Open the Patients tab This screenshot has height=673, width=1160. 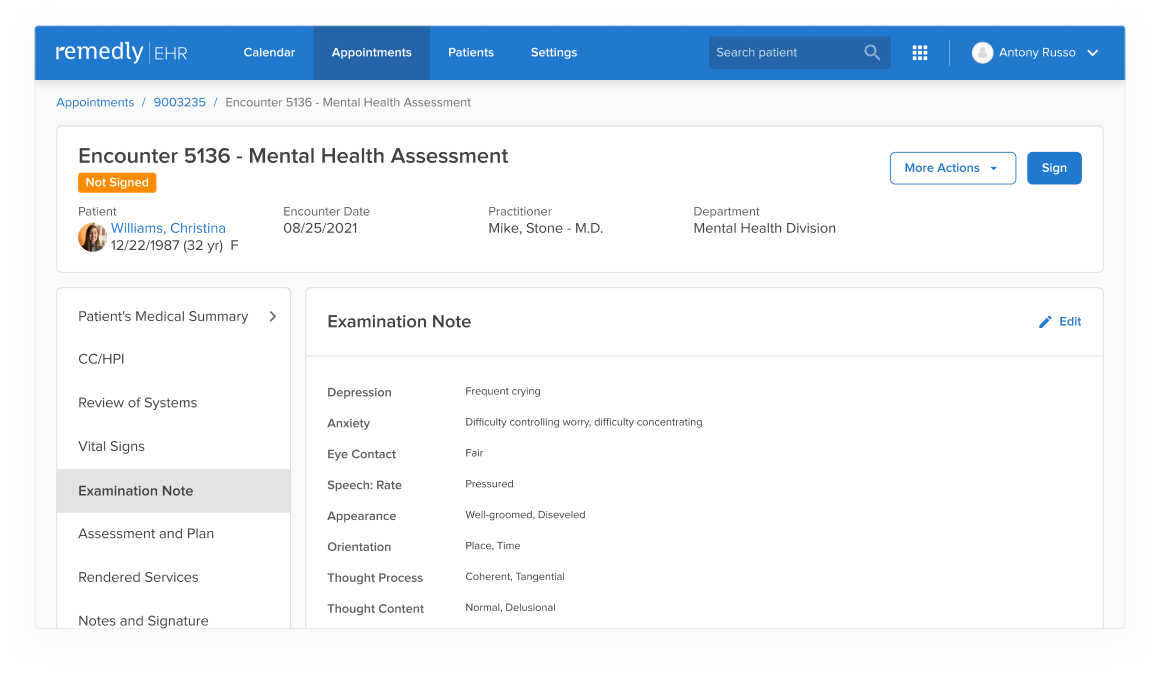tap(471, 53)
